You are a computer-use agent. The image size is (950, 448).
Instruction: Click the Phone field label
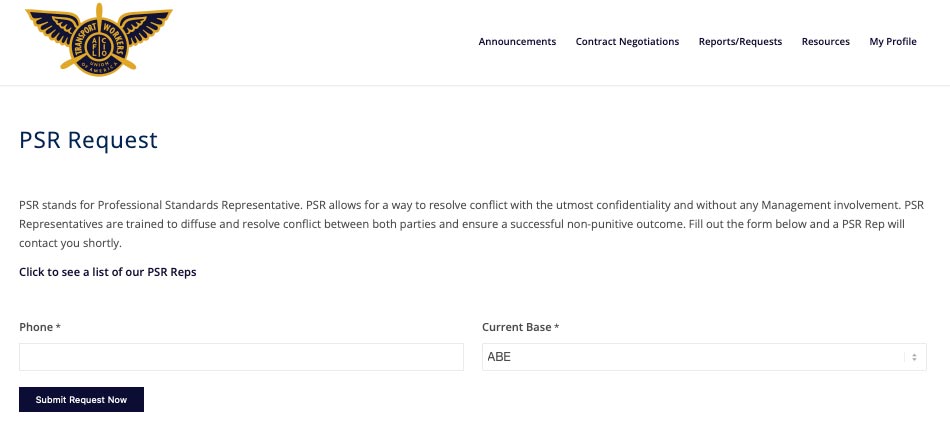36,327
